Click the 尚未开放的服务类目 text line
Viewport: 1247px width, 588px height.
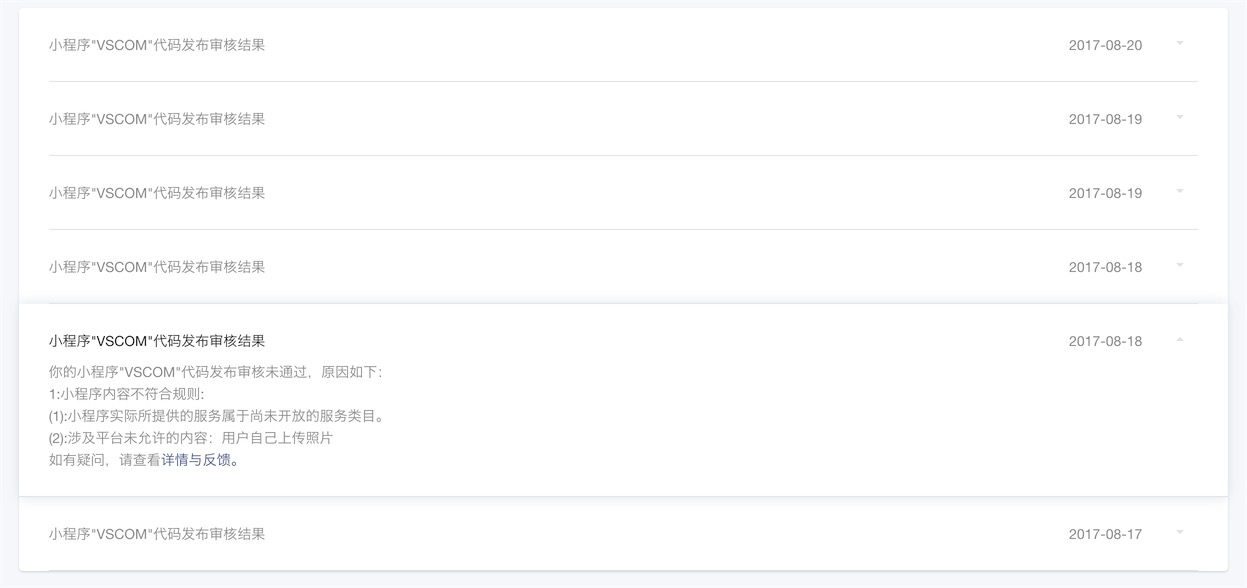216,416
